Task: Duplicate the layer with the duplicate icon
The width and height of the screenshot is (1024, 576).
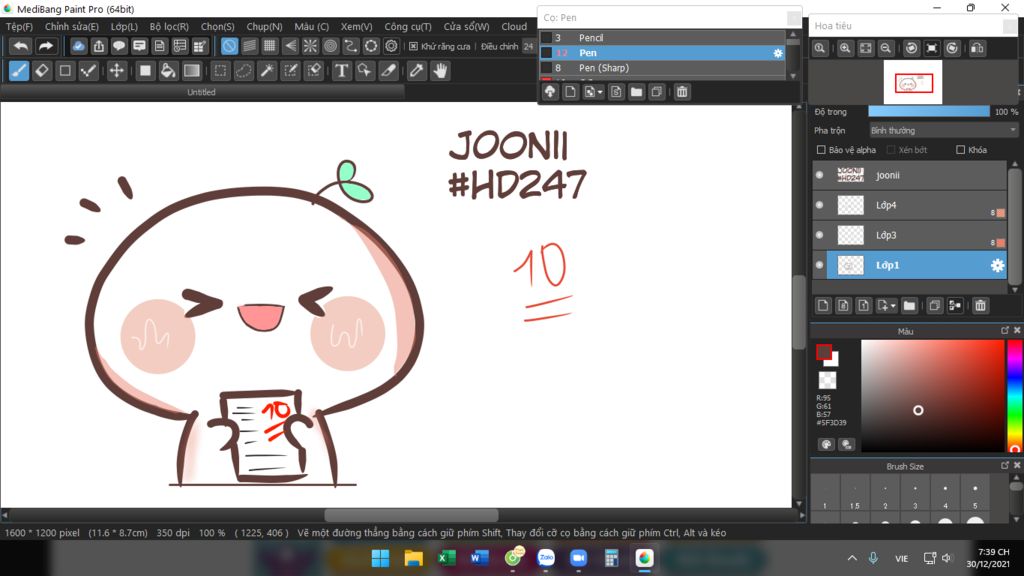Action: [x=935, y=306]
